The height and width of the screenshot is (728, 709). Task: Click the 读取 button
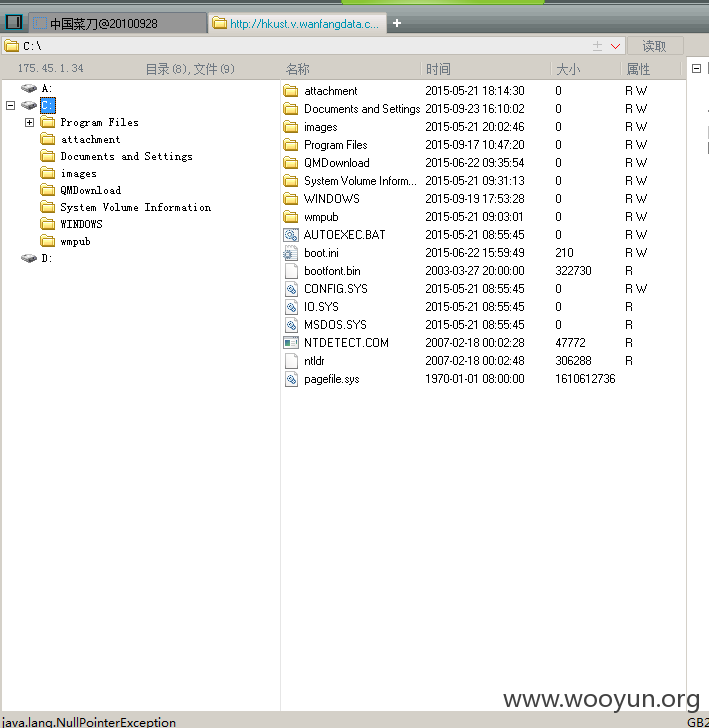click(655, 46)
